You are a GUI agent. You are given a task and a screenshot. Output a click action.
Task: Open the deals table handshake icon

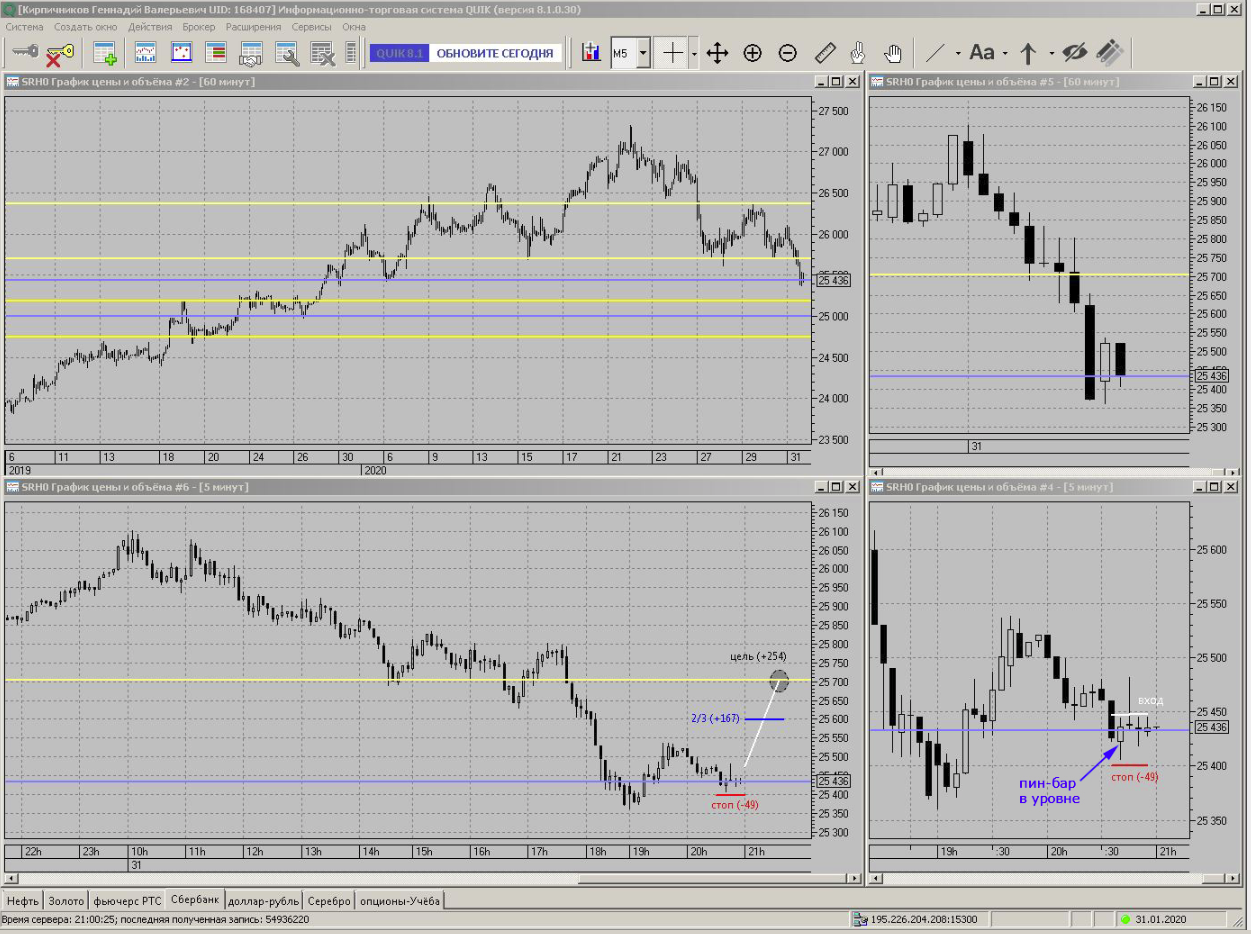(x=251, y=53)
